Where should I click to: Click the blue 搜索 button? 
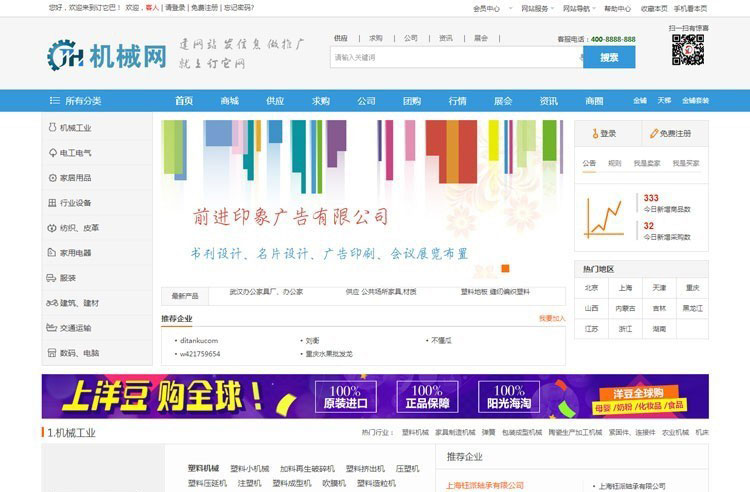coord(609,57)
